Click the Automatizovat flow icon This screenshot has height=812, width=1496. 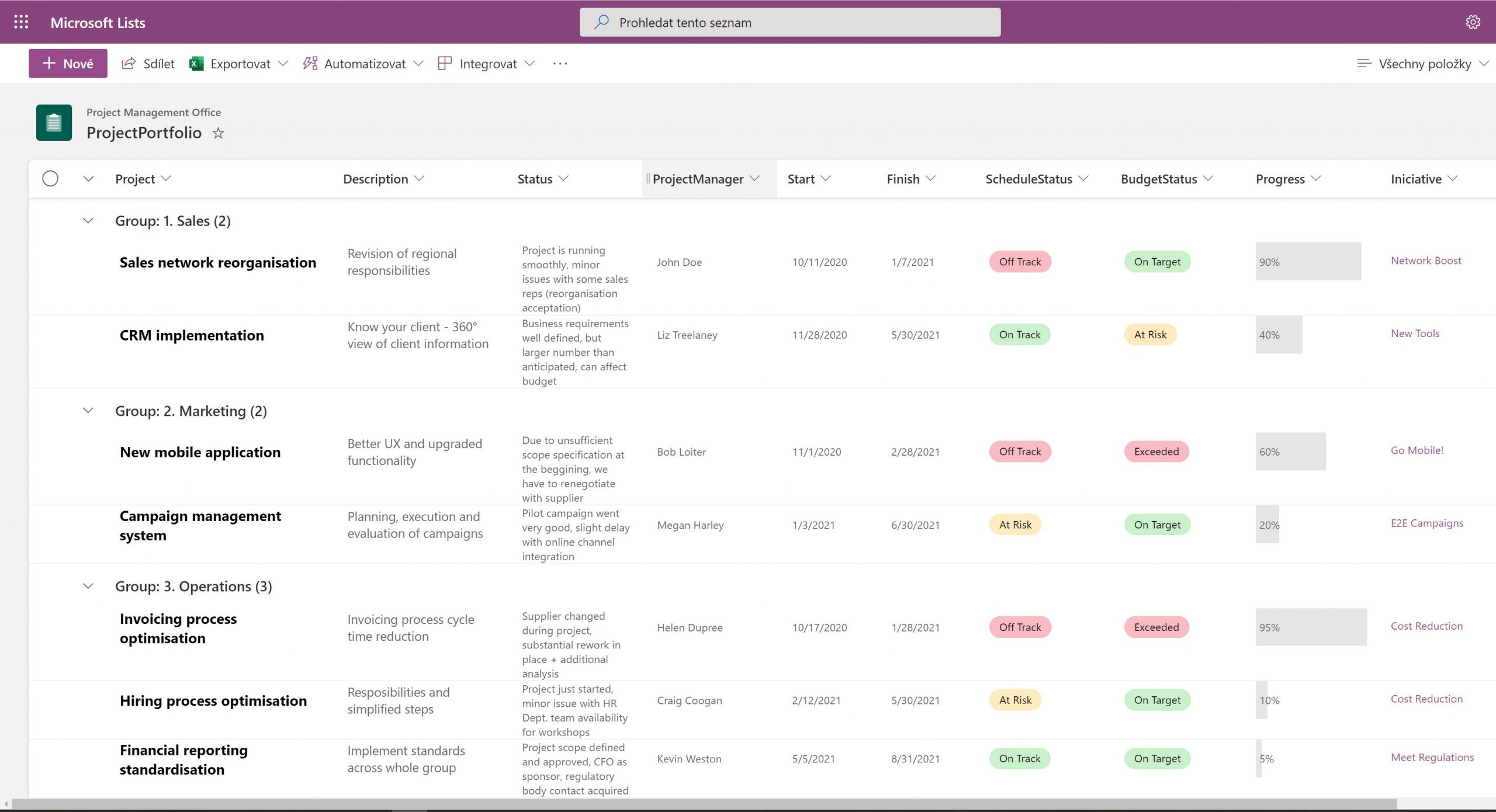310,64
